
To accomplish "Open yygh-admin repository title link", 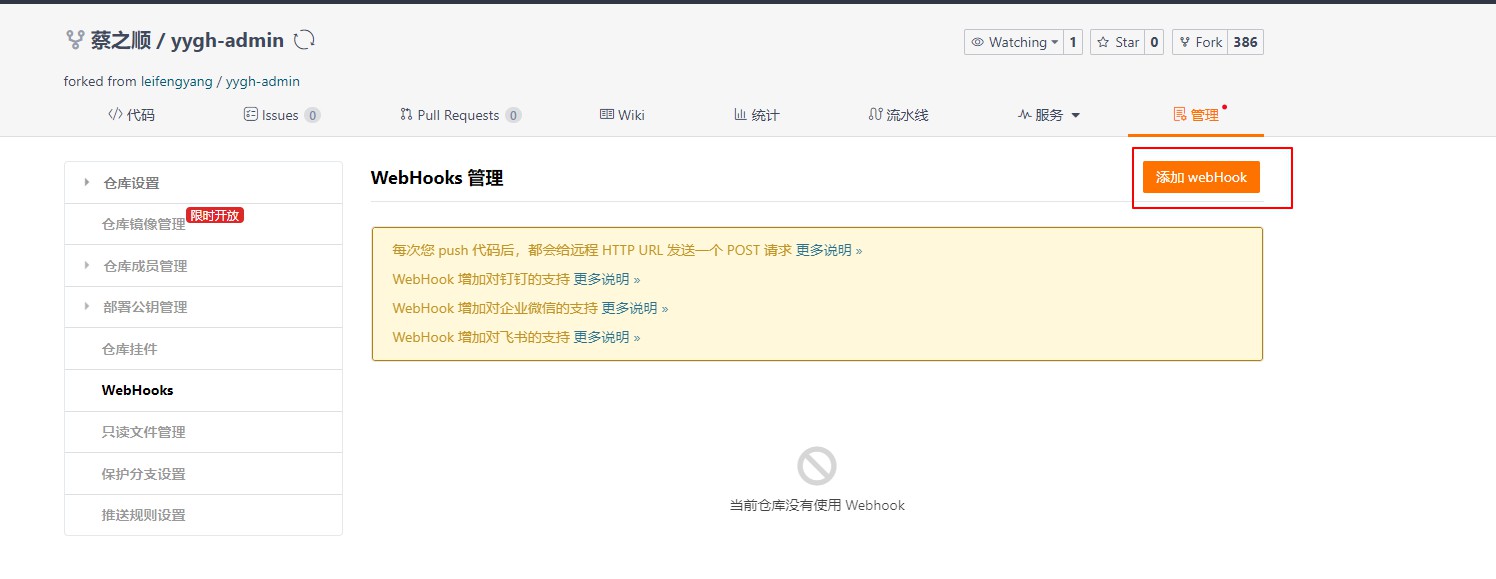I will (227, 41).
